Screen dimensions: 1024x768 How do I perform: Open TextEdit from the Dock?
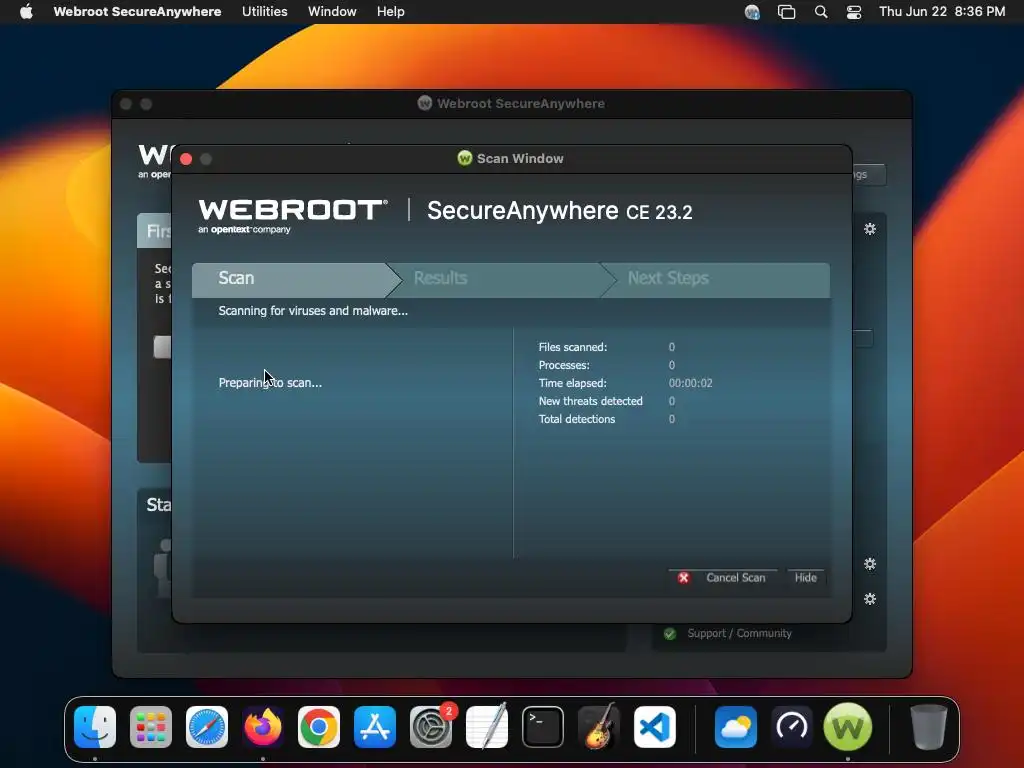[487, 727]
